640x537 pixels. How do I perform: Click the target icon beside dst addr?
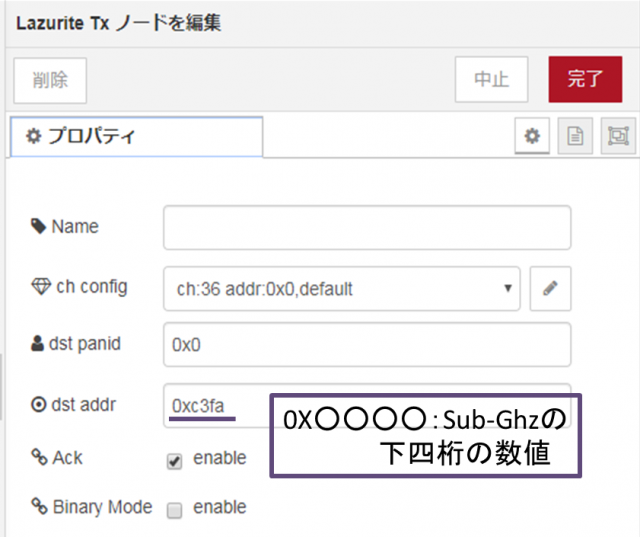(x=39, y=405)
